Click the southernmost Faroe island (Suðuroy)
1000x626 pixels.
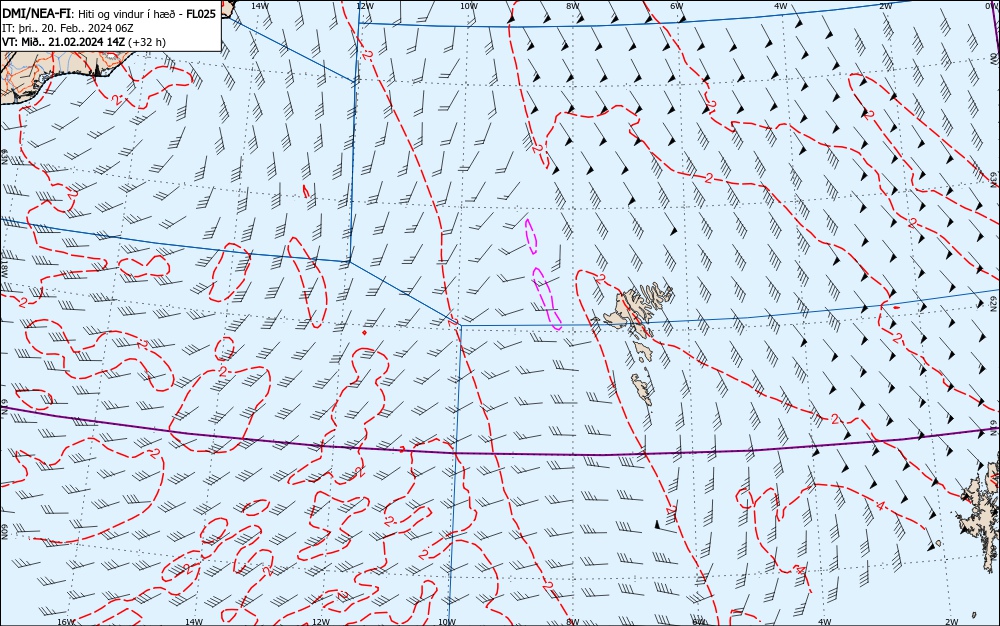pos(643,389)
